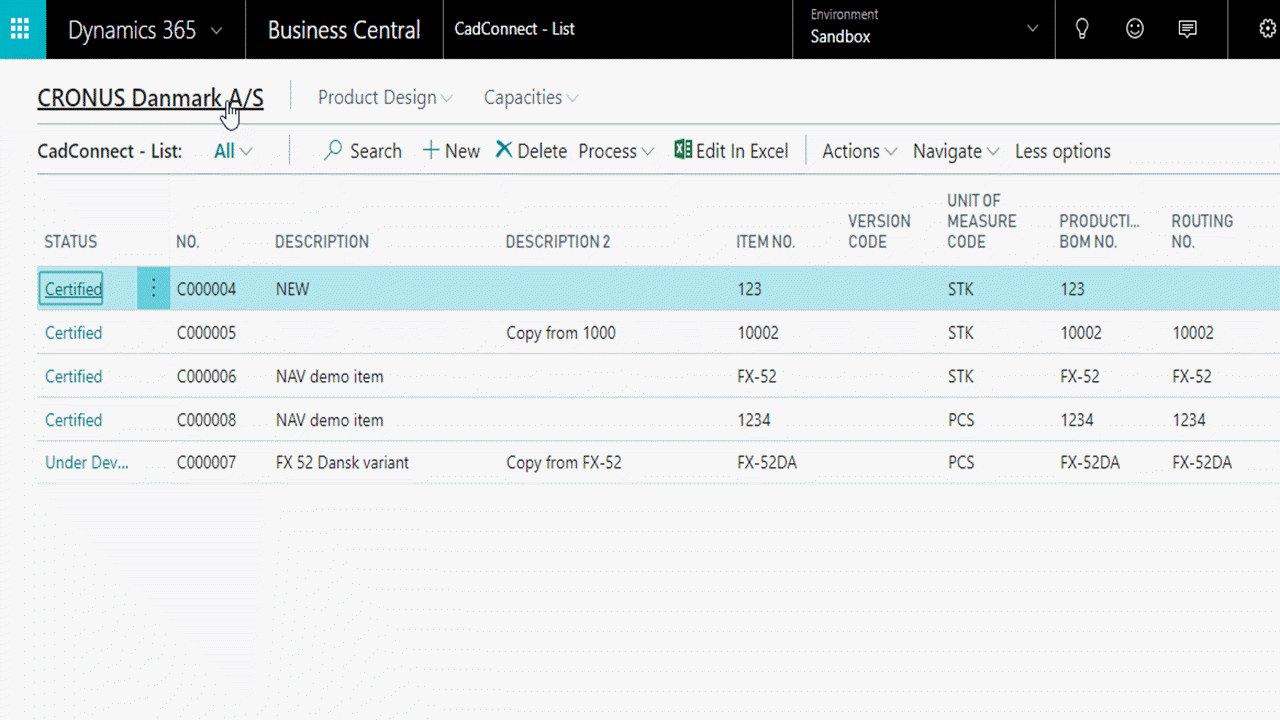Sort by Production BOM No. header
The height and width of the screenshot is (720, 1280).
(x=1100, y=231)
